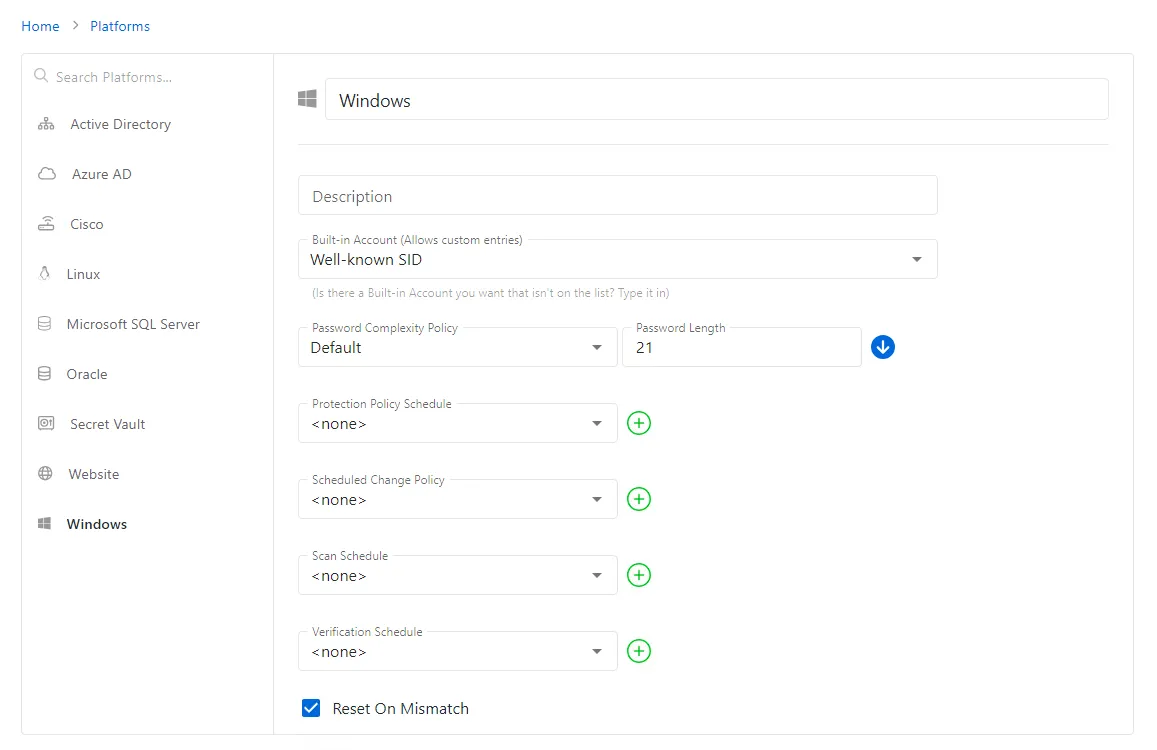This screenshot has height=750, width=1157.
Task: Uncheck Reset On Mismatch checkbox
Action: pyautogui.click(x=311, y=708)
